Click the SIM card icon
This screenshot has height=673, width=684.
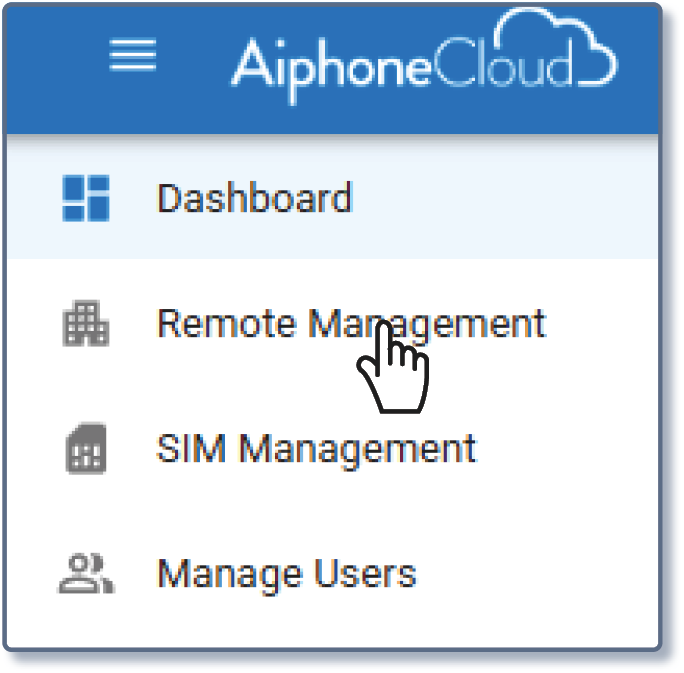coord(85,450)
